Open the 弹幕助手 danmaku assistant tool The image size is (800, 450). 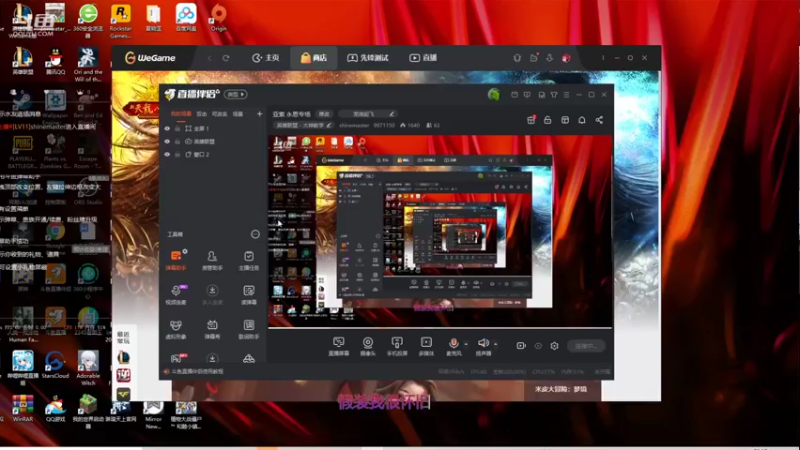pyautogui.click(x=176, y=260)
